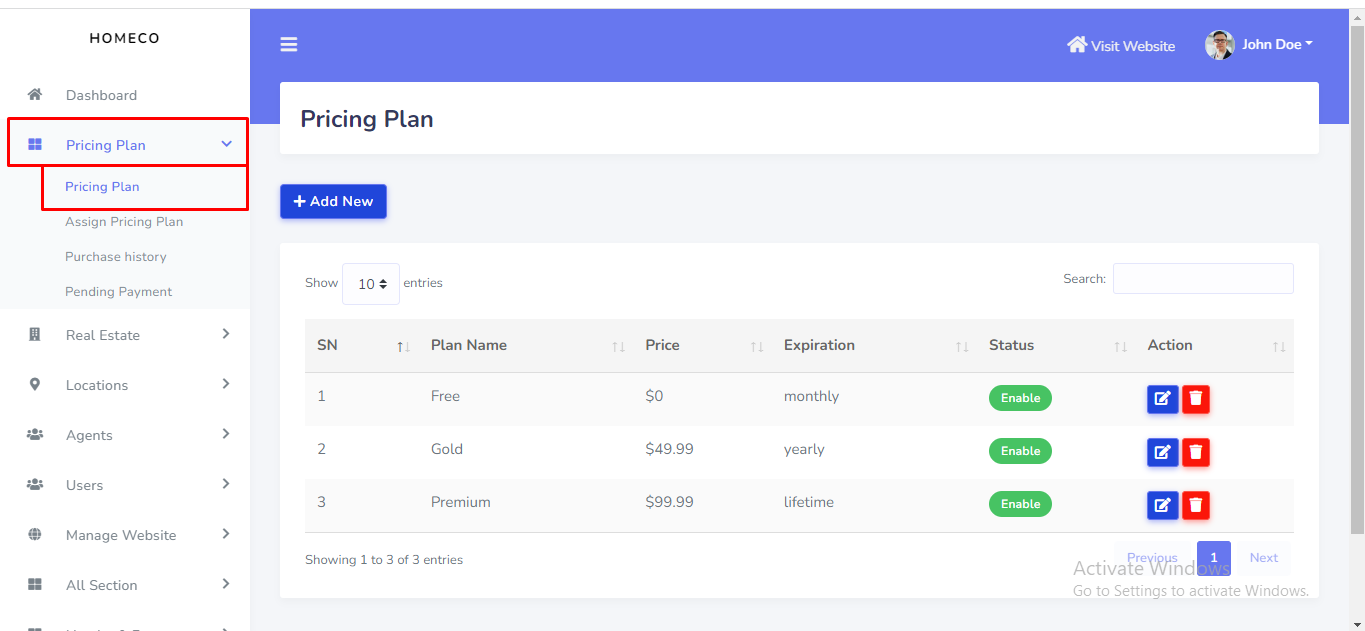Click John Doe's profile avatar
Image resolution: width=1365 pixels, height=631 pixels.
1219,45
